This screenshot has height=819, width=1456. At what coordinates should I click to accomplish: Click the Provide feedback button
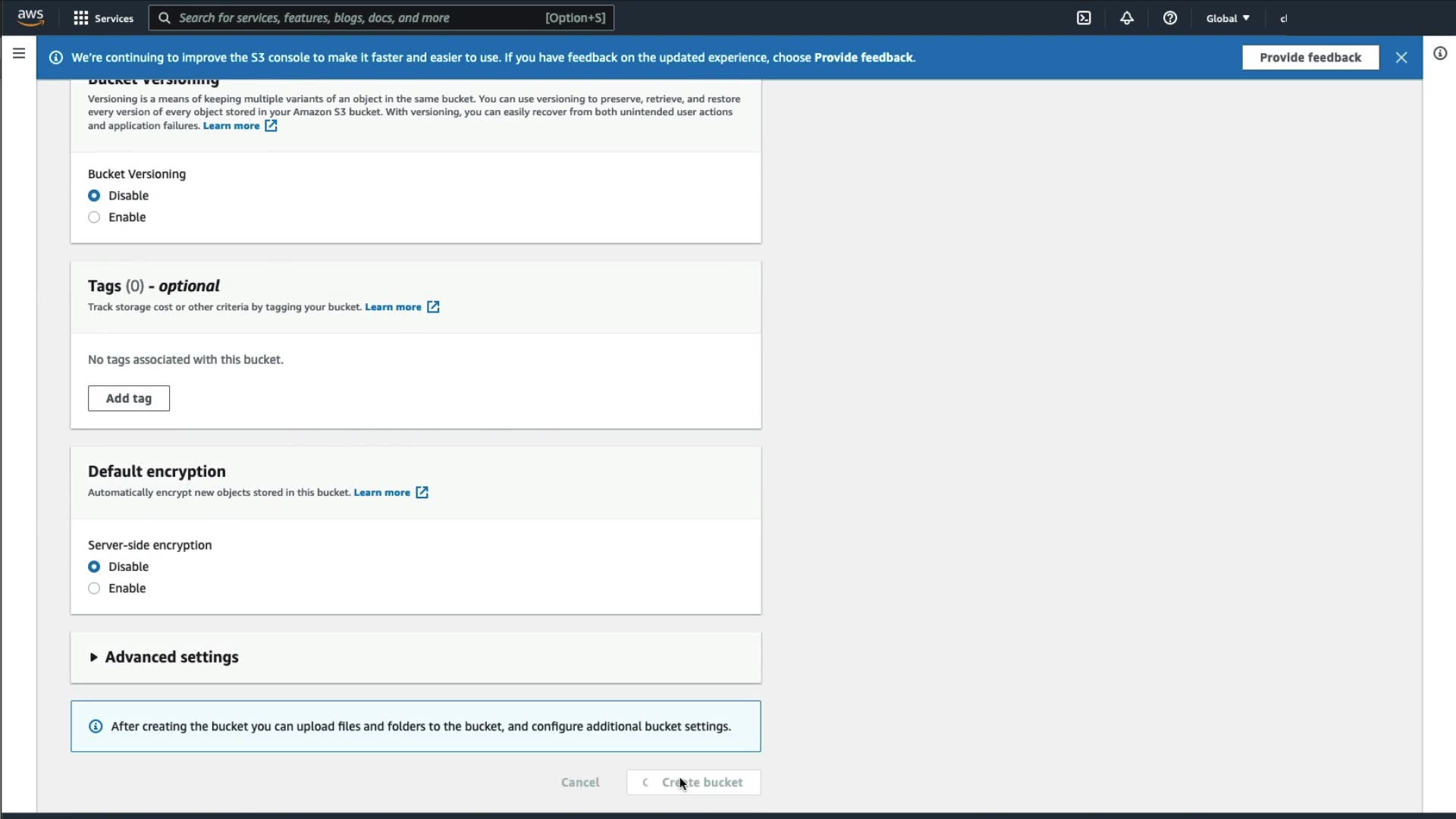[x=1310, y=58]
